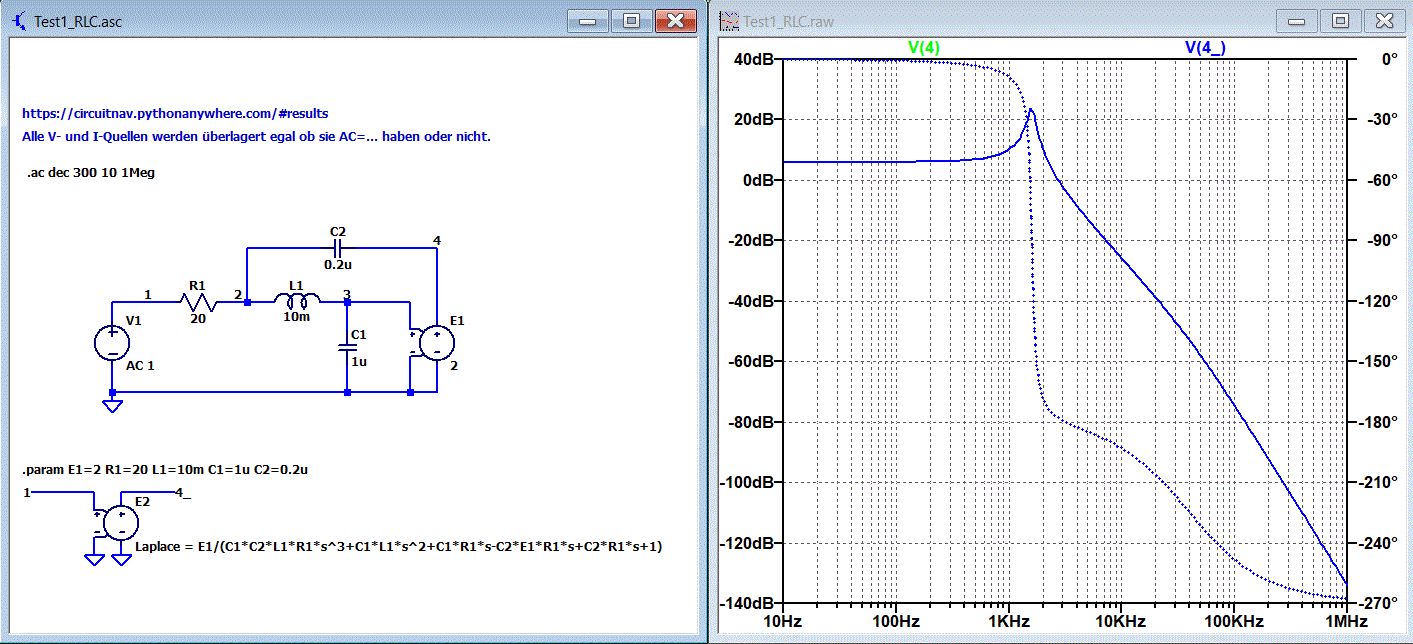Open the Test1_RLC.raw window system icon
The width and height of the screenshot is (1413, 644).
point(728,20)
